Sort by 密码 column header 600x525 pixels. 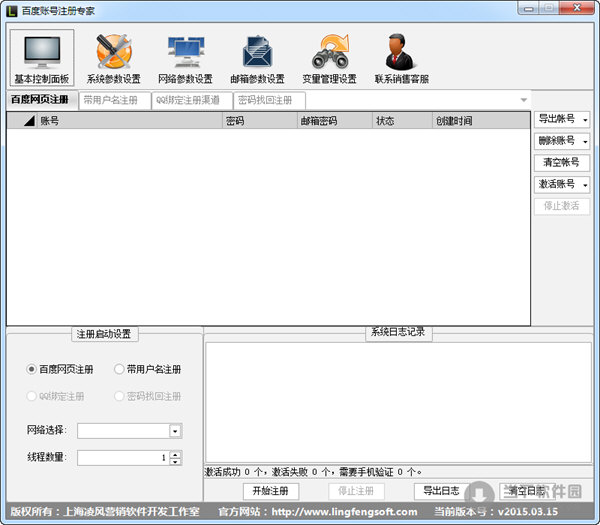pyautogui.click(x=260, y=121)
